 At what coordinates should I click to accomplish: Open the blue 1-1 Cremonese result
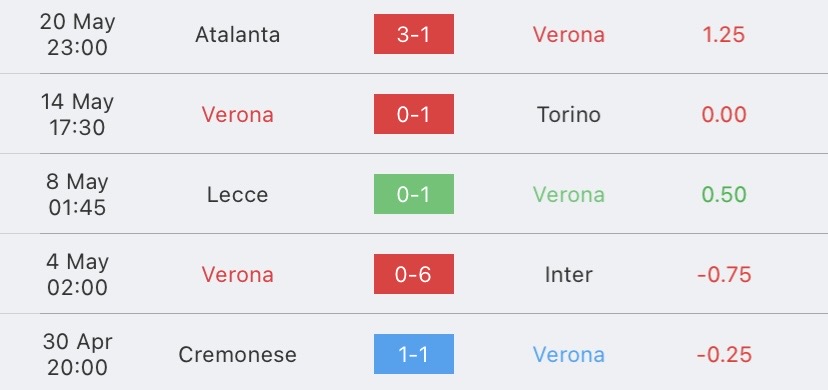(413, 354)
